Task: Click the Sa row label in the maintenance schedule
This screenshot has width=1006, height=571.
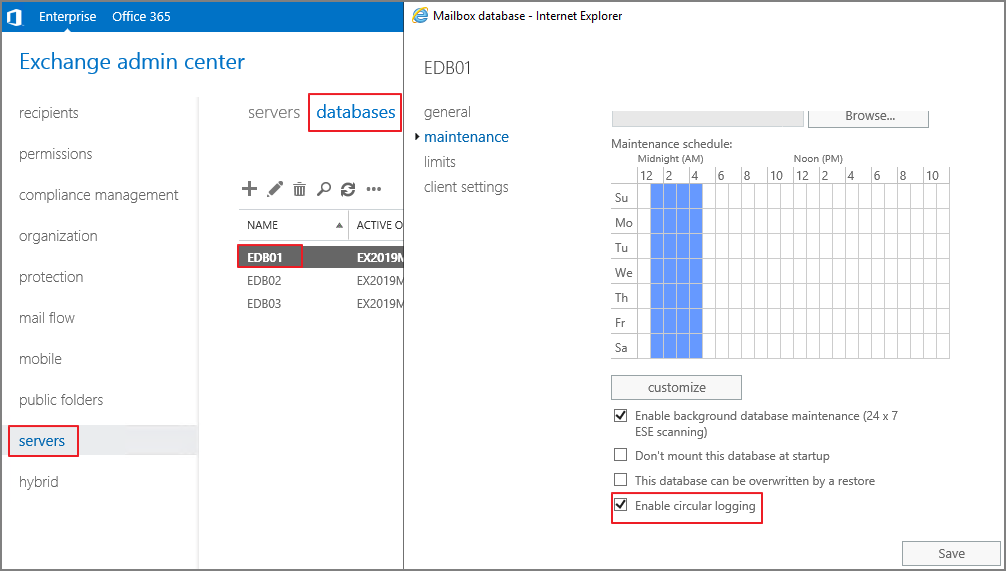Action: pyautogui.click(x=621, y=348)
